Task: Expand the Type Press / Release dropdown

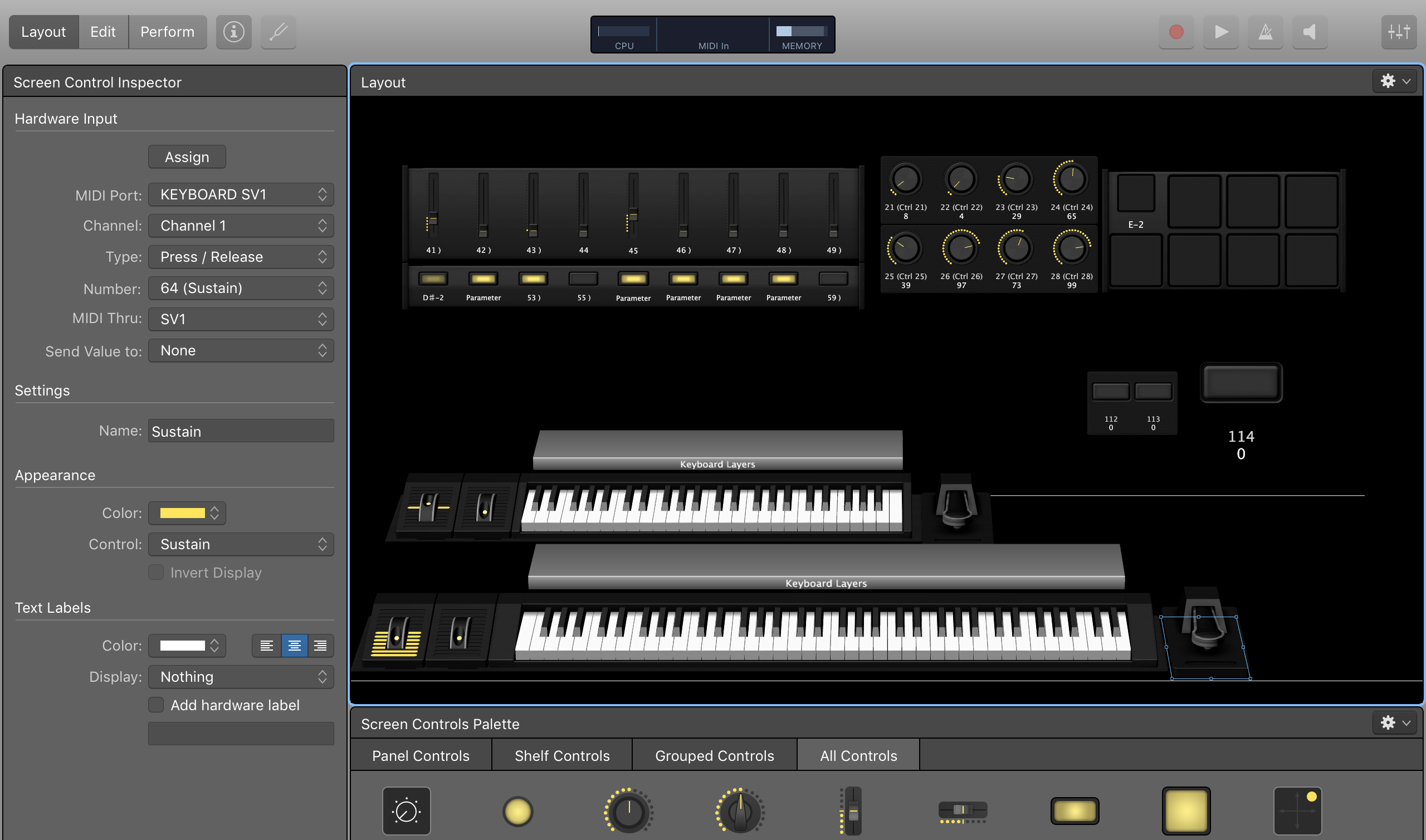Action: click(241, 257)
